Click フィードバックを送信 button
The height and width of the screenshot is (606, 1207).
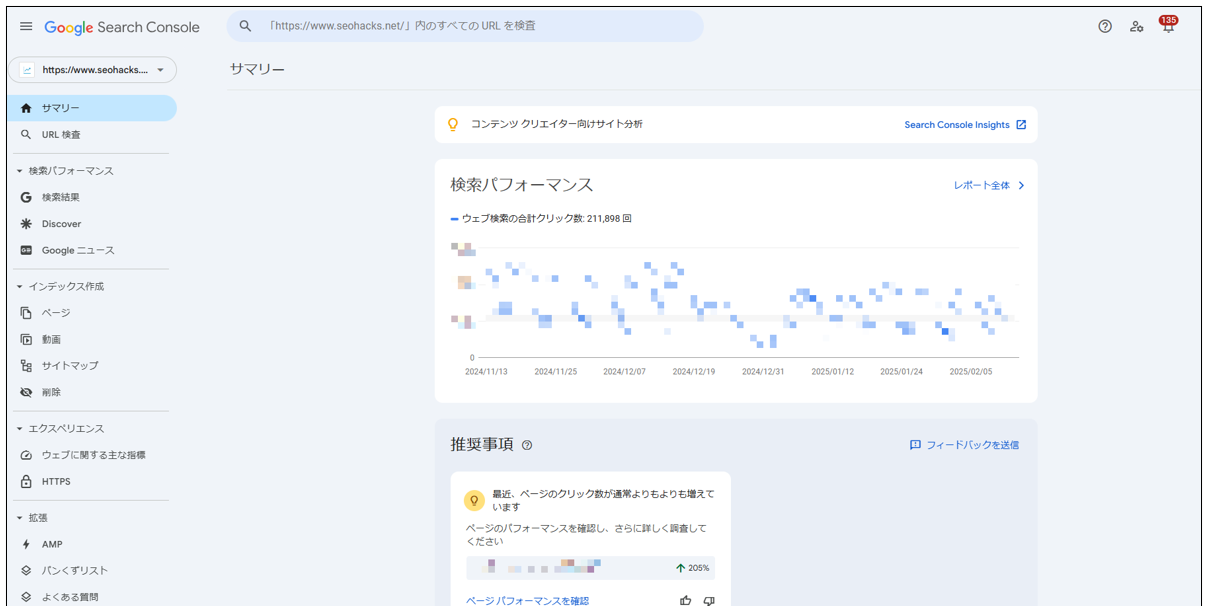point(964,445)
